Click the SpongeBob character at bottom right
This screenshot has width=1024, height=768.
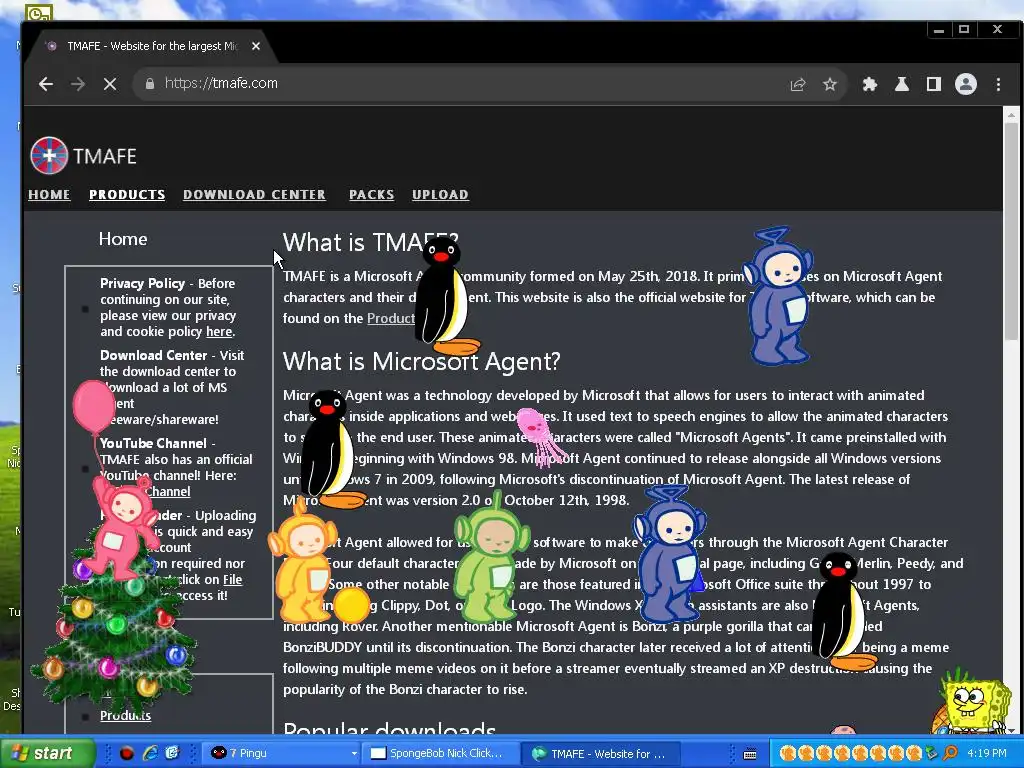975,703
